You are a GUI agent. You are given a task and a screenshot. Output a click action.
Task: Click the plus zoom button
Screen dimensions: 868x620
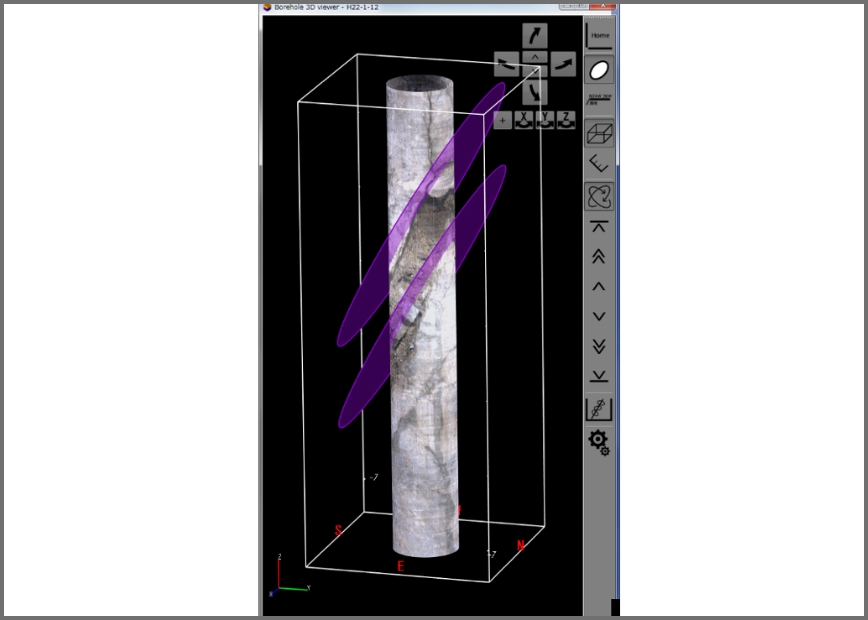pos(502,120)
